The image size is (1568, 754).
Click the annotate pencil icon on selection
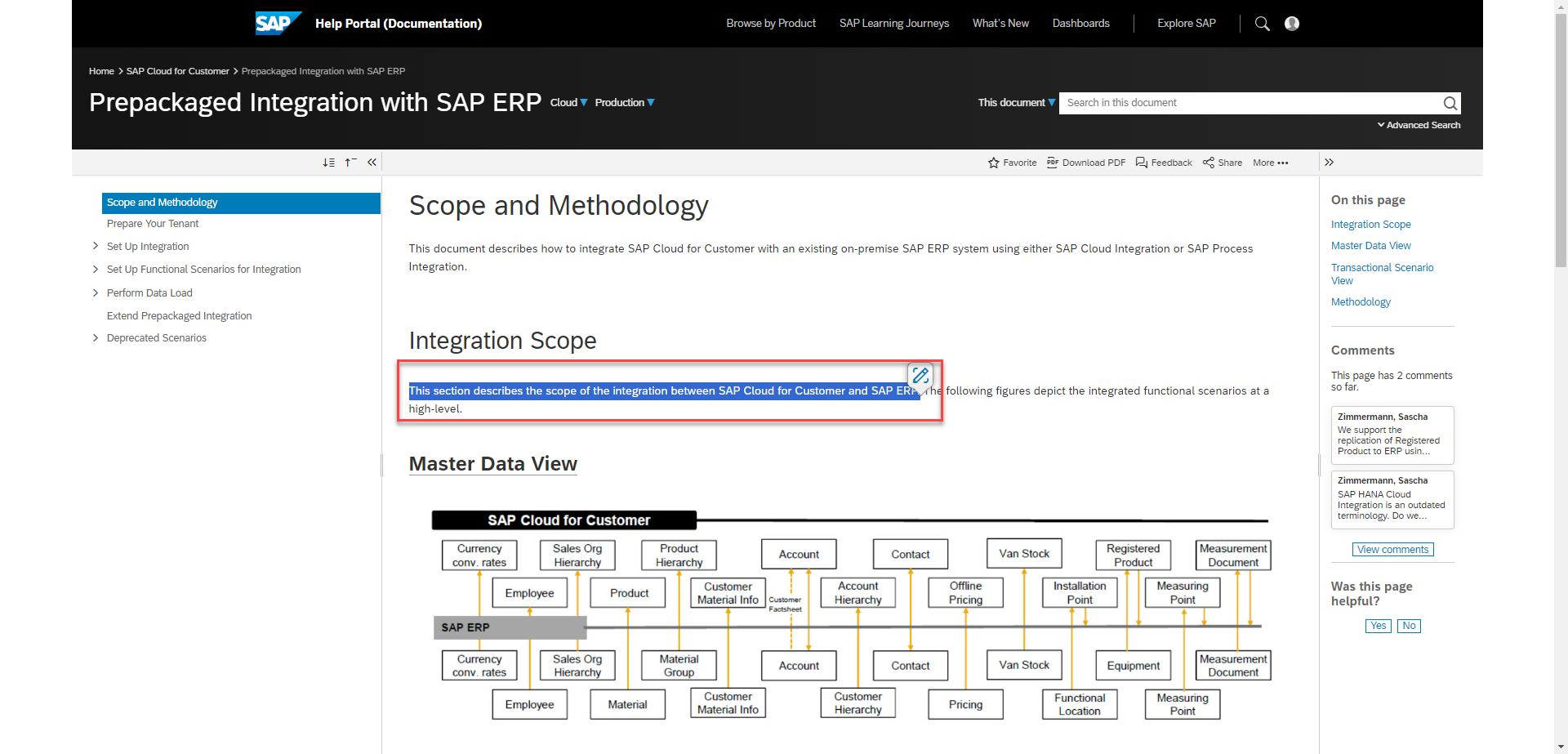click(920, 376)
